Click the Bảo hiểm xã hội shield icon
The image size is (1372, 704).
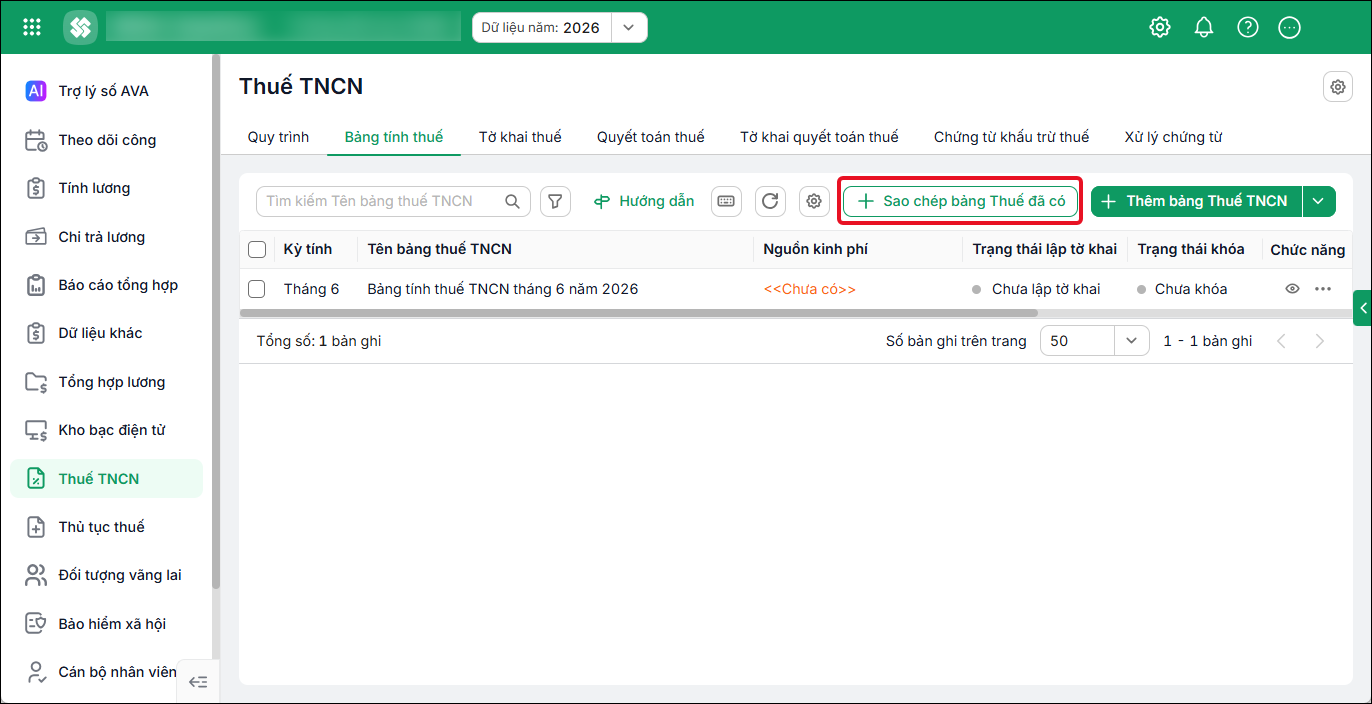click(36, 624)
